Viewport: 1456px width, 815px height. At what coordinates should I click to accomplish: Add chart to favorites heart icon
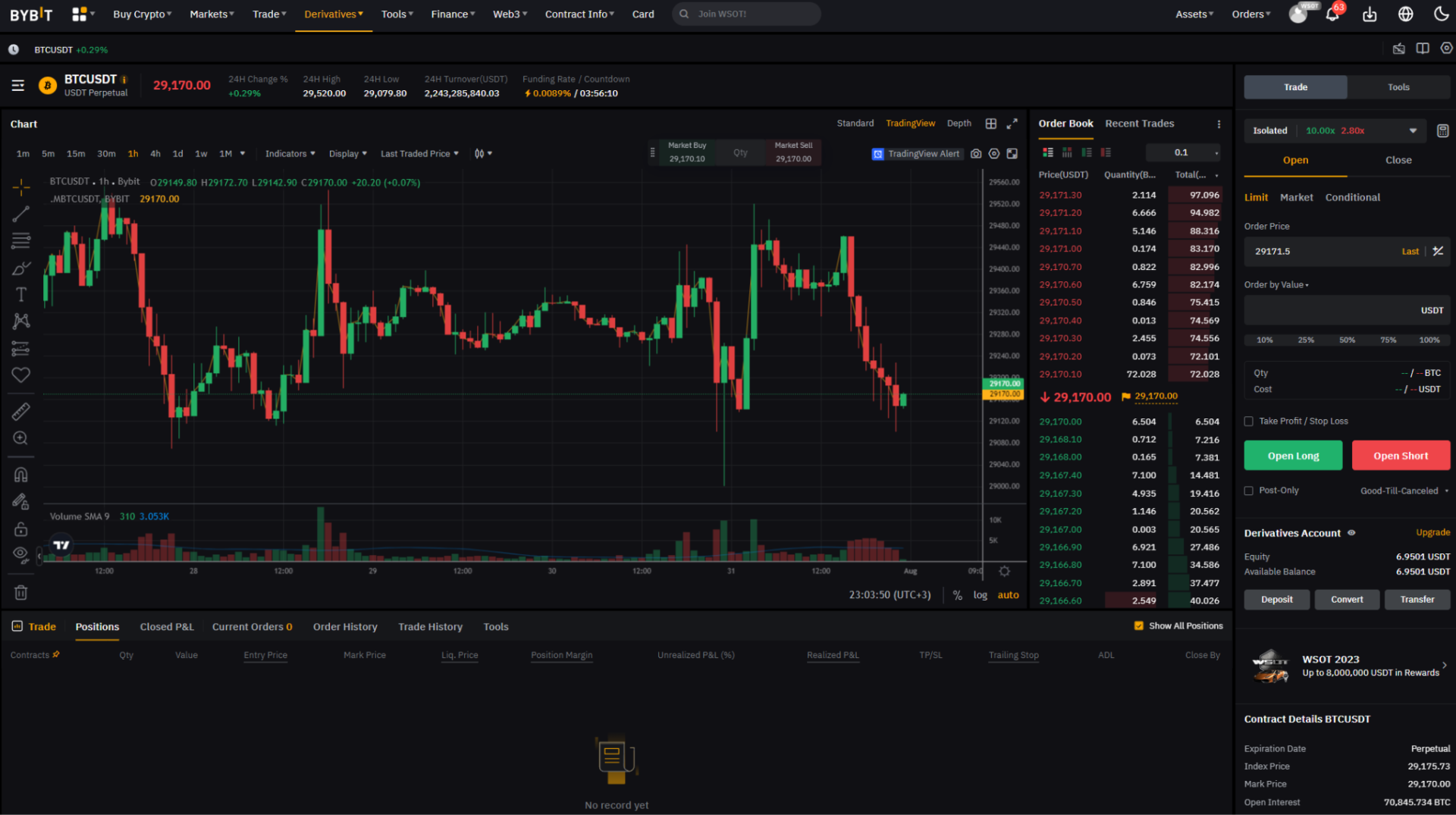click(x=21, y=375)
